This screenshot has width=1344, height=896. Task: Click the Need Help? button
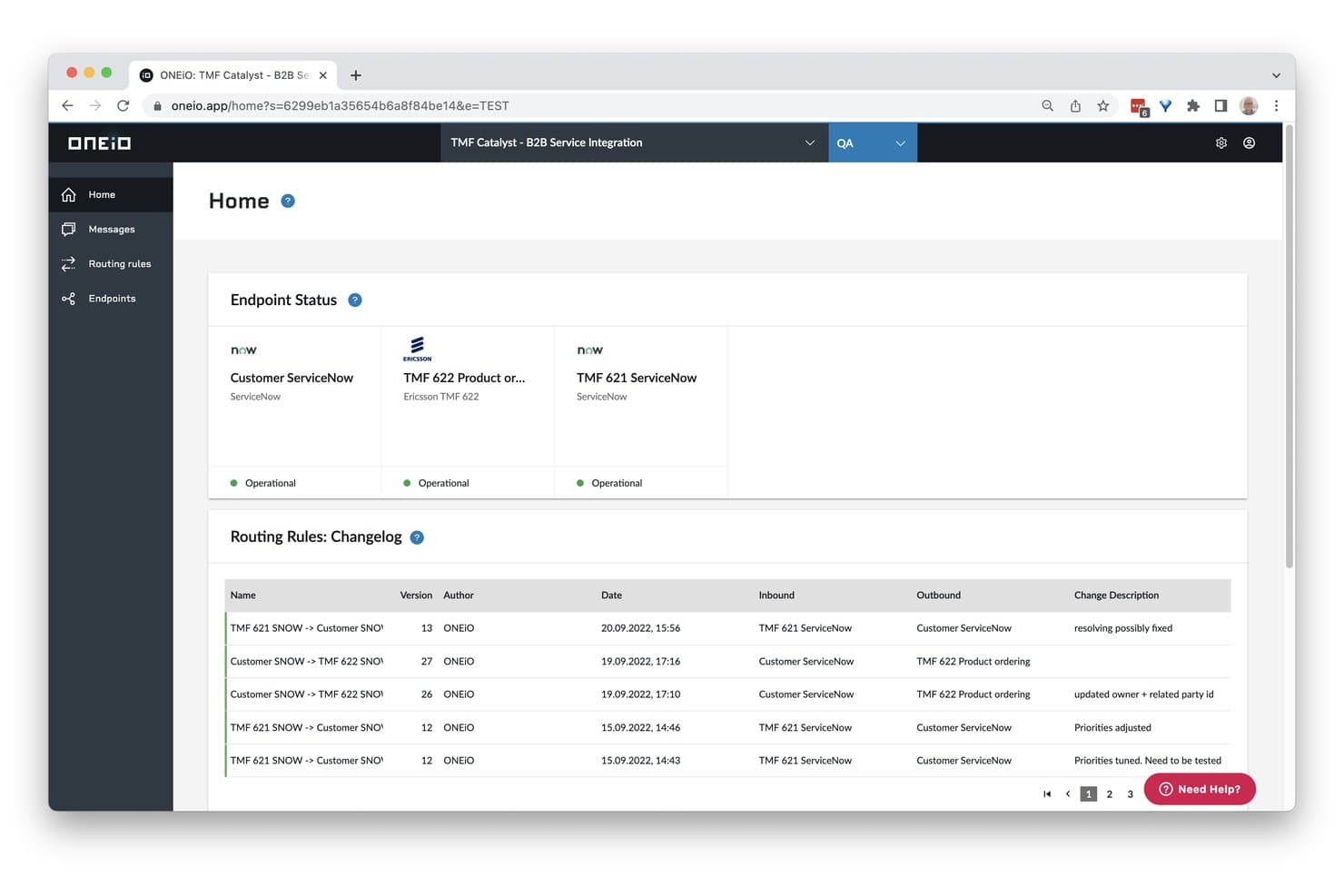pyautogui.click(x=1200, y=789)
